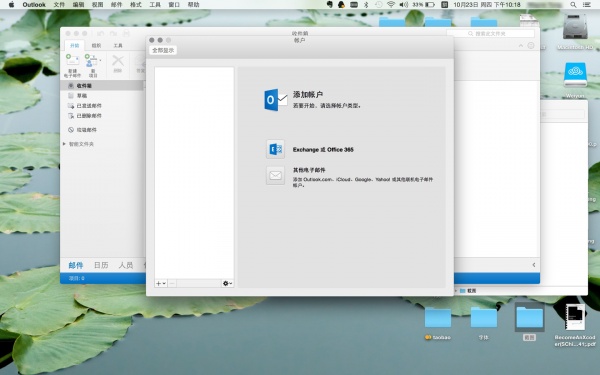This screenshot has width=600, height=375.
Task: Open the add account plus dropdown
Action: [161, 284]
